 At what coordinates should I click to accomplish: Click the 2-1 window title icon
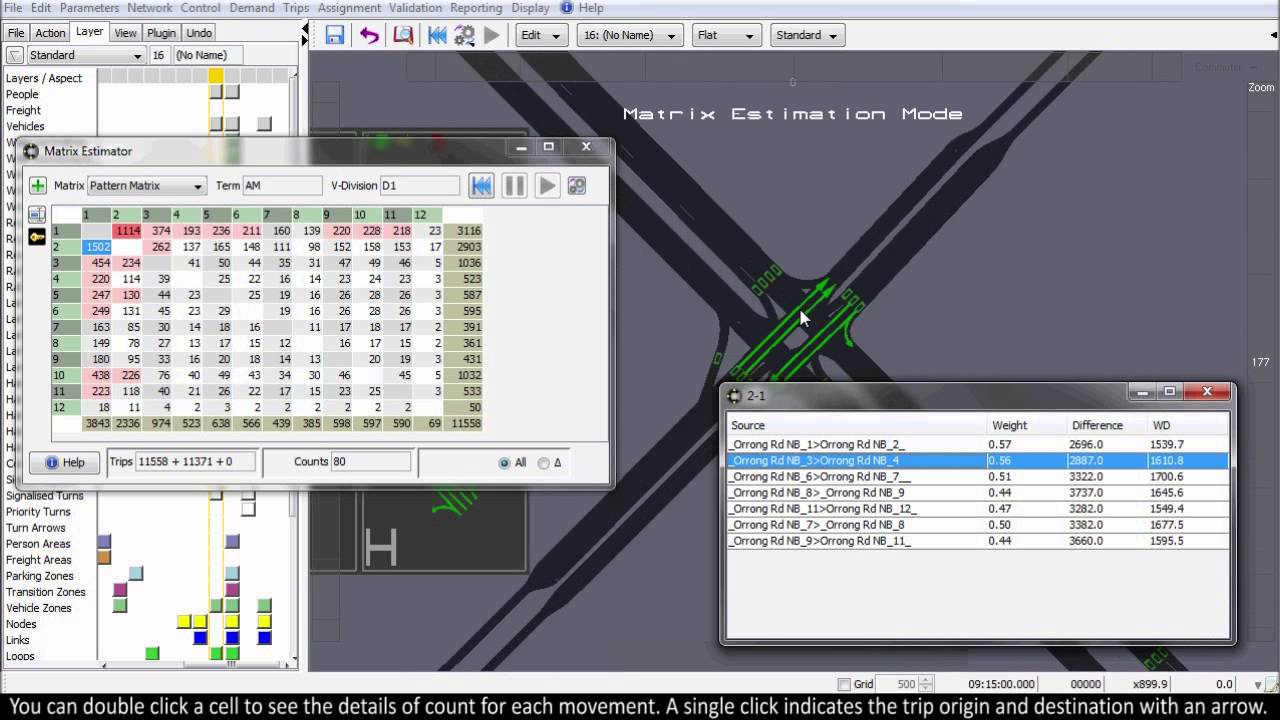click(735, 396)
